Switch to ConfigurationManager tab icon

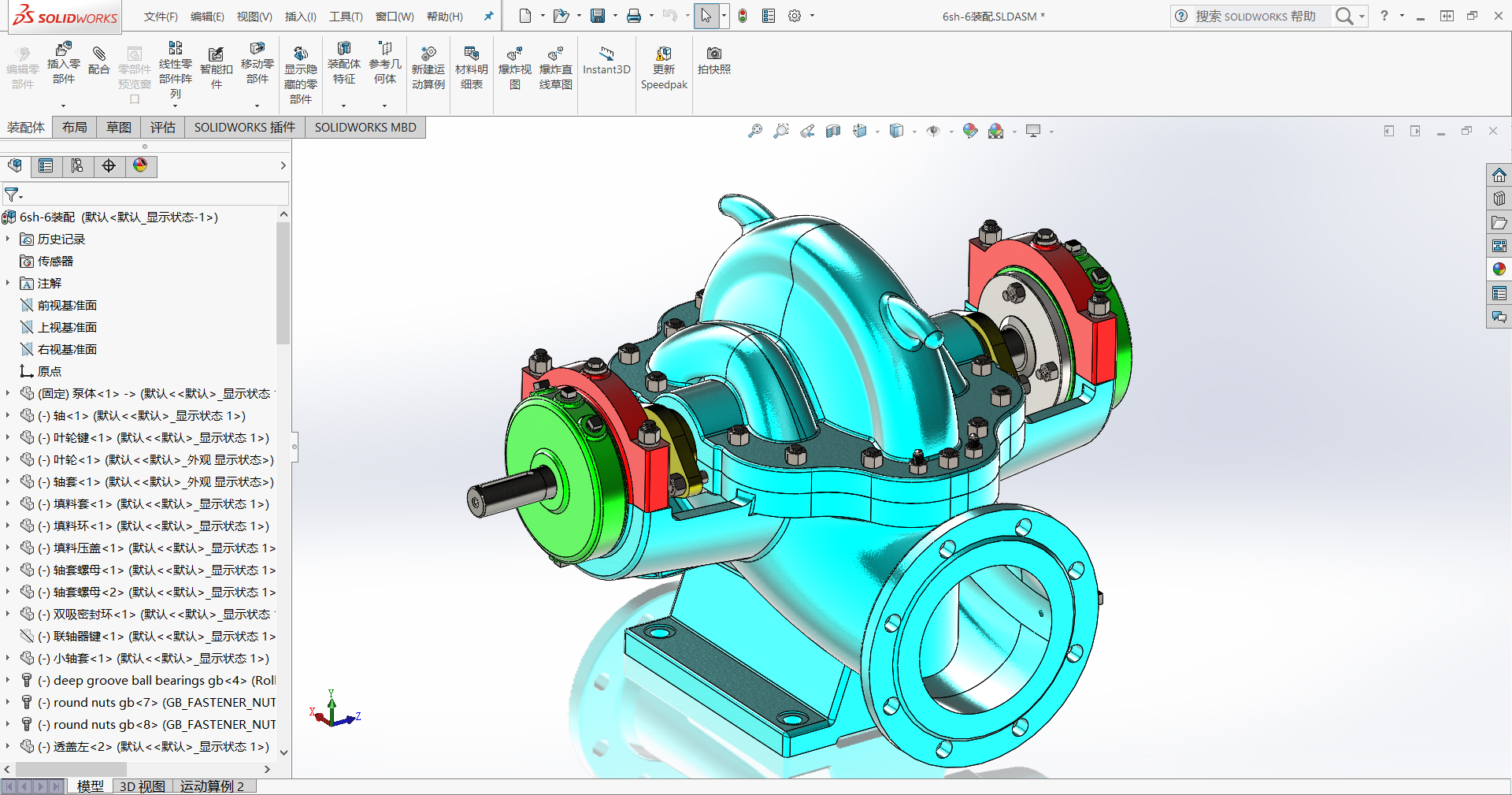pyautogui.click(x=77, y=165)
